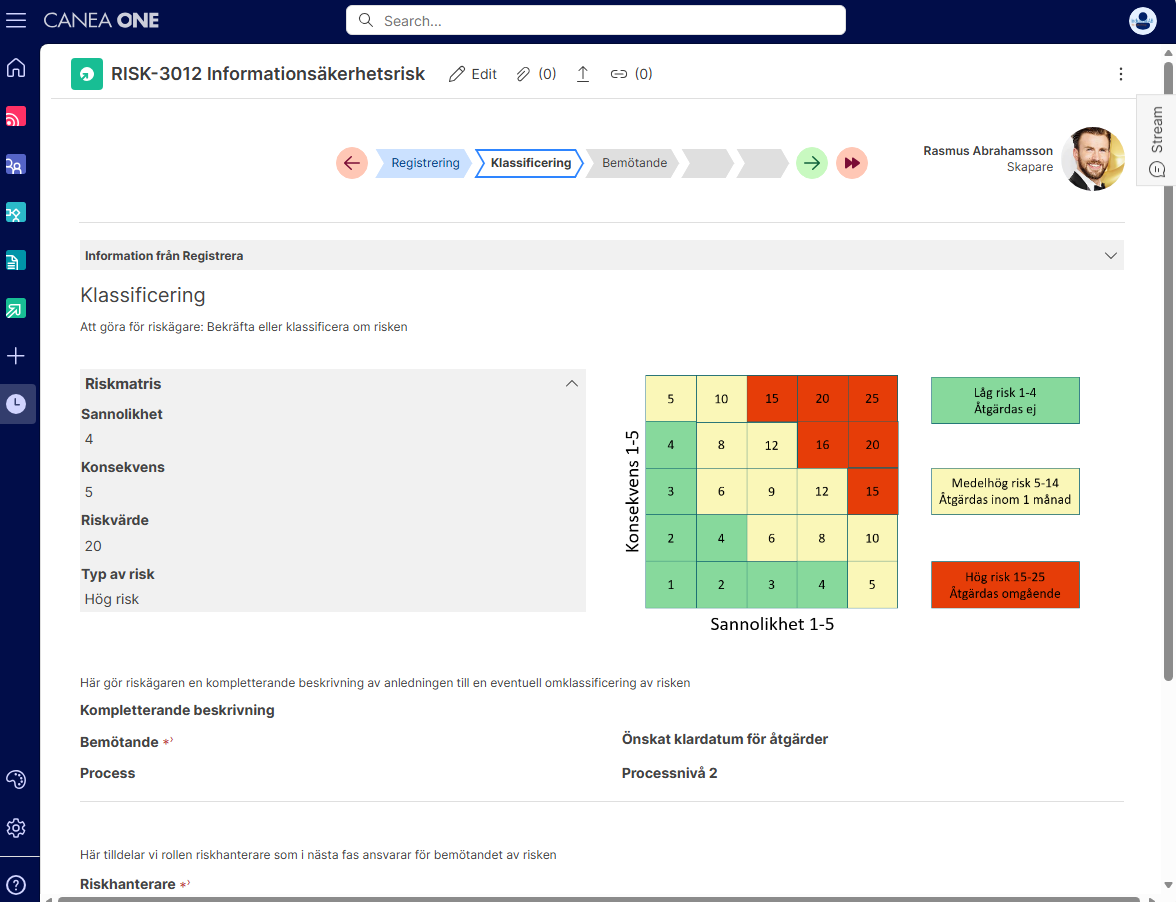1176x902 pixels.
Task: Open the green arrow icon in sidebar
Action: coord(16,308)
